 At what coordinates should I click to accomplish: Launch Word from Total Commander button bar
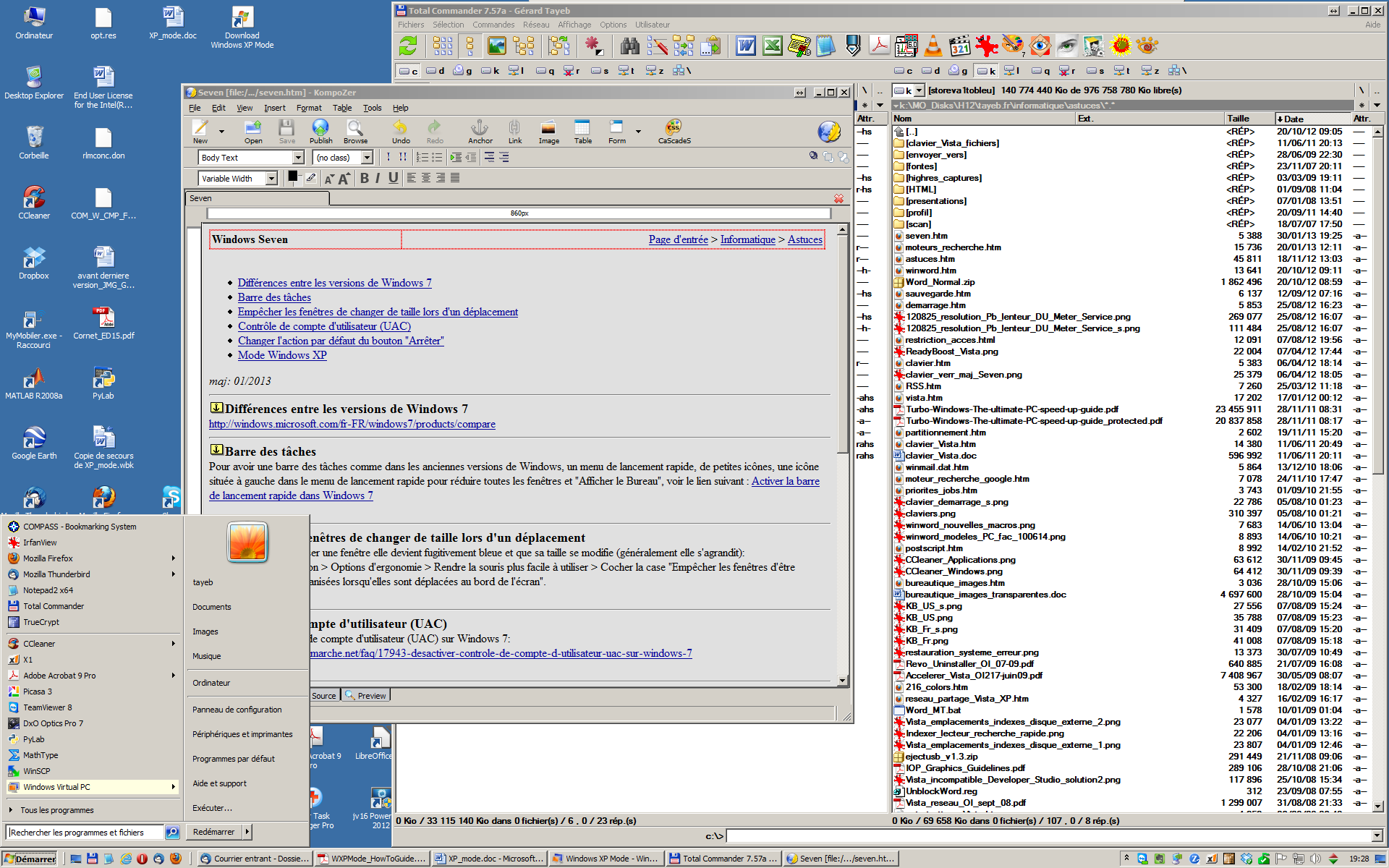click(746, 46)
